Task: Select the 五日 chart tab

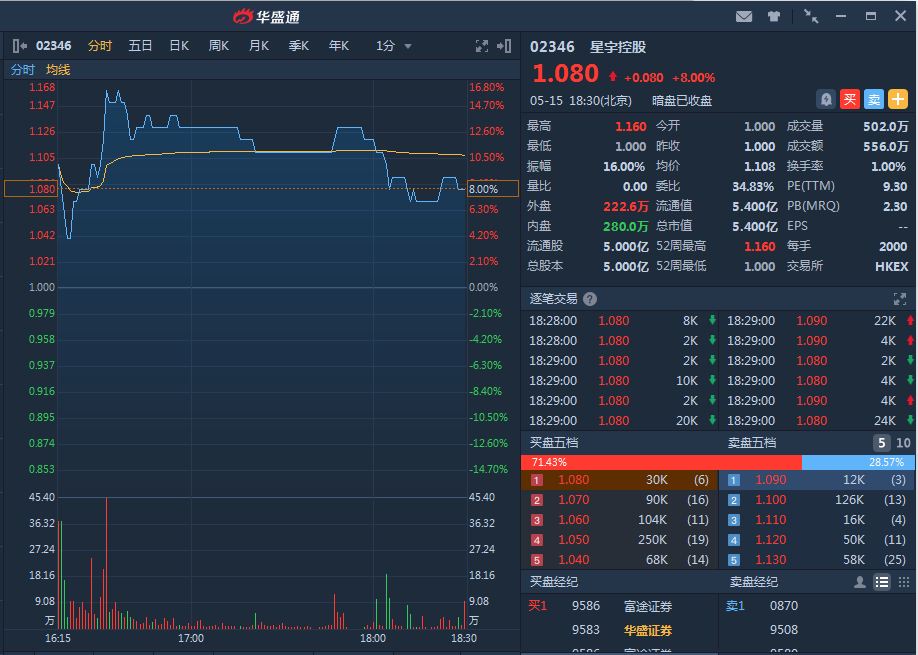Action: pos(140,46)
